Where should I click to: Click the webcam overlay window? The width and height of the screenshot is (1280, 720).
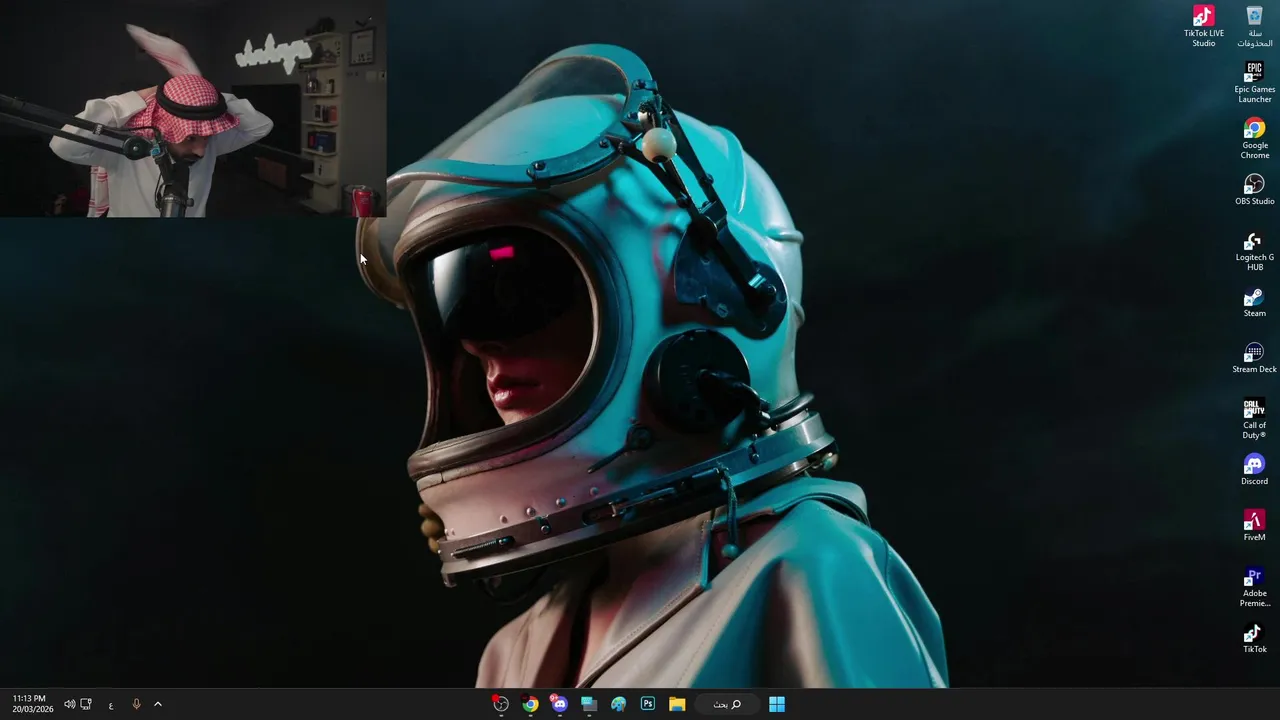(192, 108)
